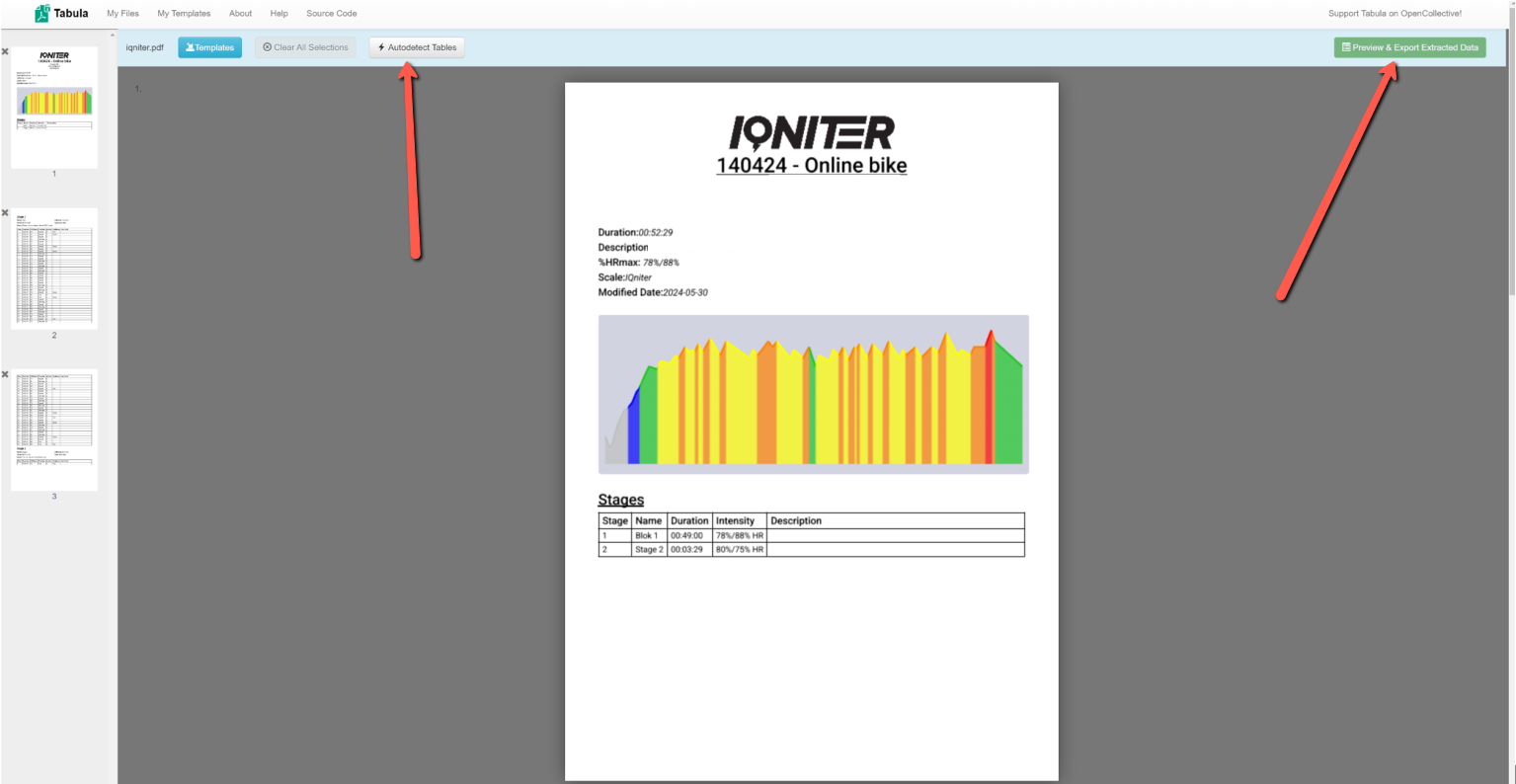Follow Support Tabula on OpenCollective link
This screenshot has width=1516, height=784.
coord(1395,14)
